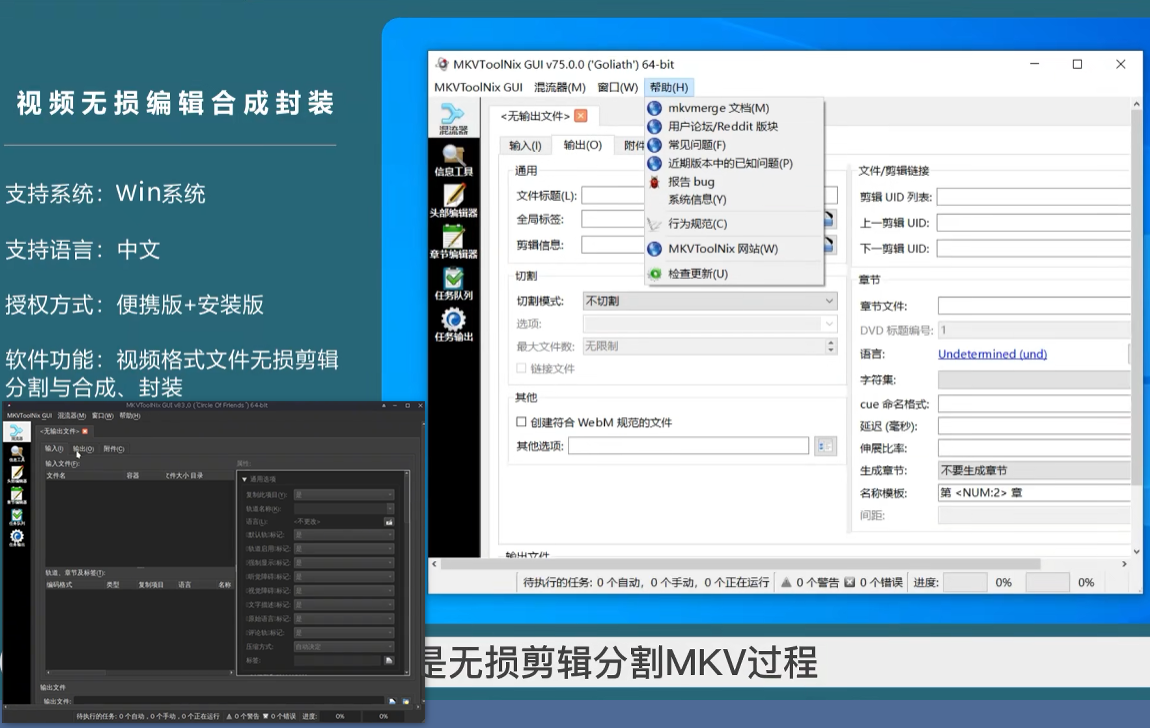The height and width of the screenshot is (728, 1150).
Task: Click the 其他选项 text field
Action: click(688, 445)
